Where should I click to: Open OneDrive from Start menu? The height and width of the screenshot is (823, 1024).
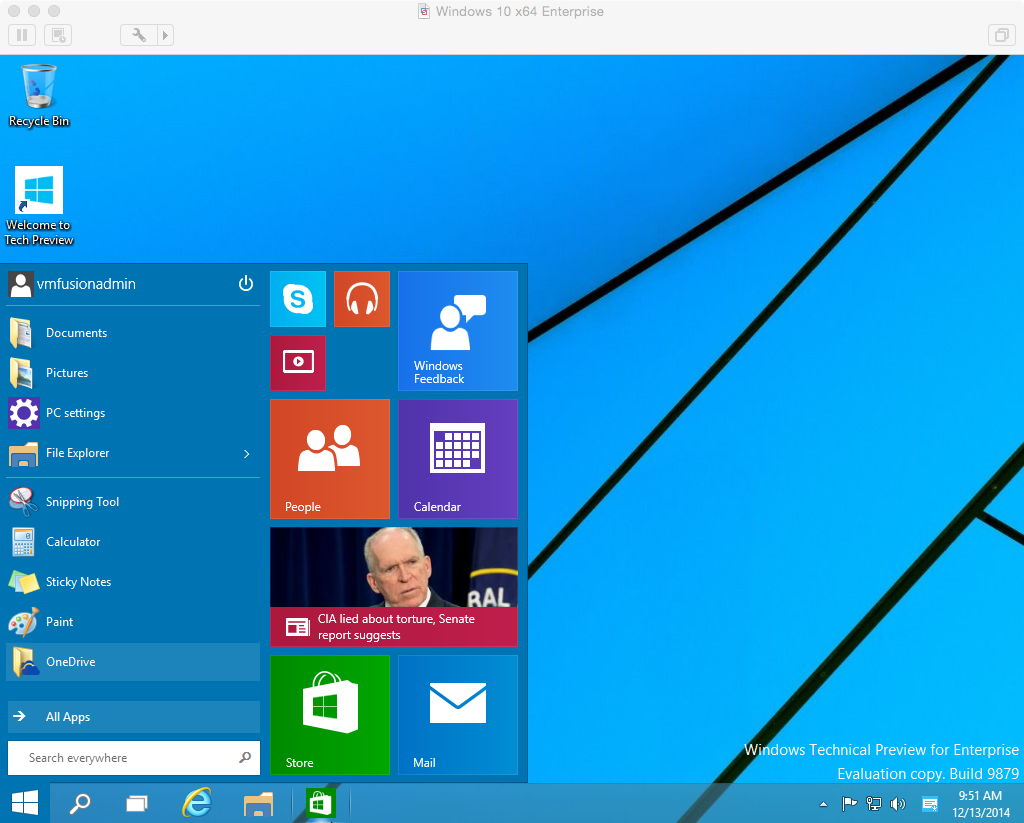click(x=133, y=662)
